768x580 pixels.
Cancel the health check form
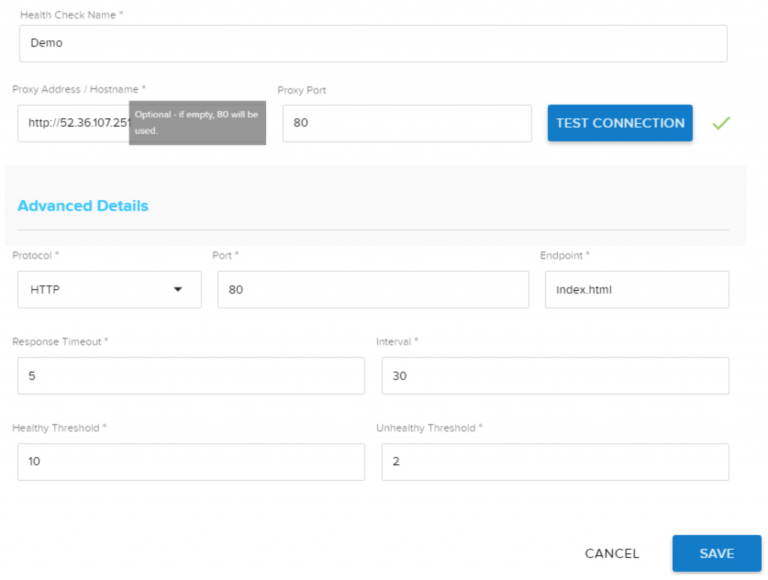tap(611, 553)
